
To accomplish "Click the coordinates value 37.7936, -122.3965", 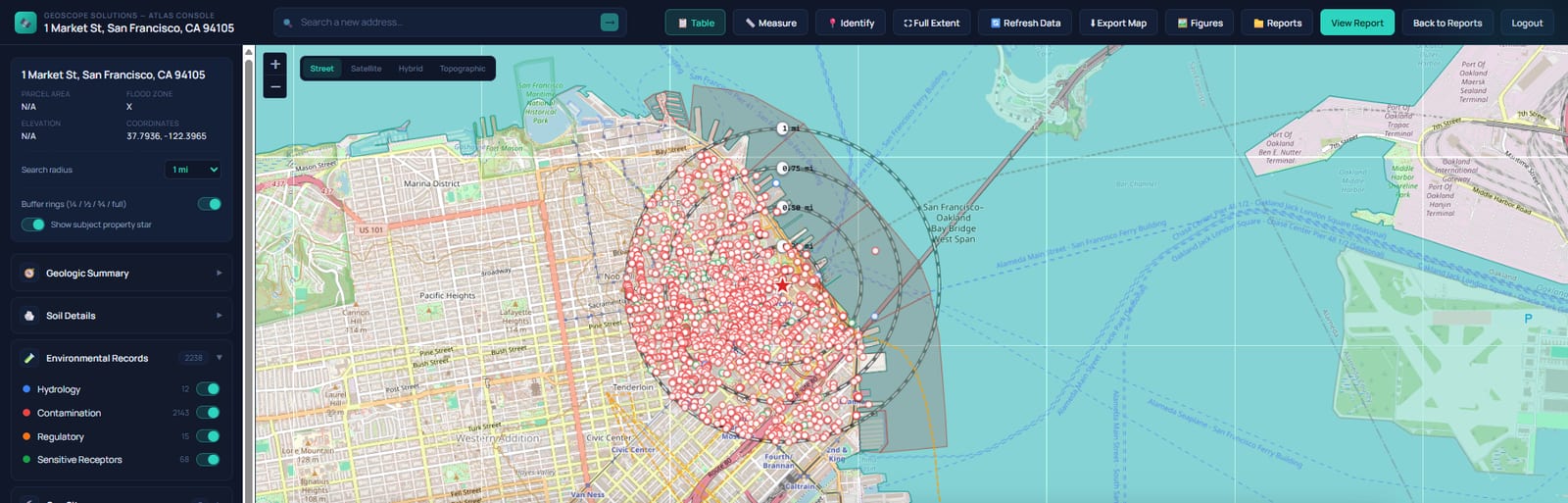I will click(x=167, y=136).
